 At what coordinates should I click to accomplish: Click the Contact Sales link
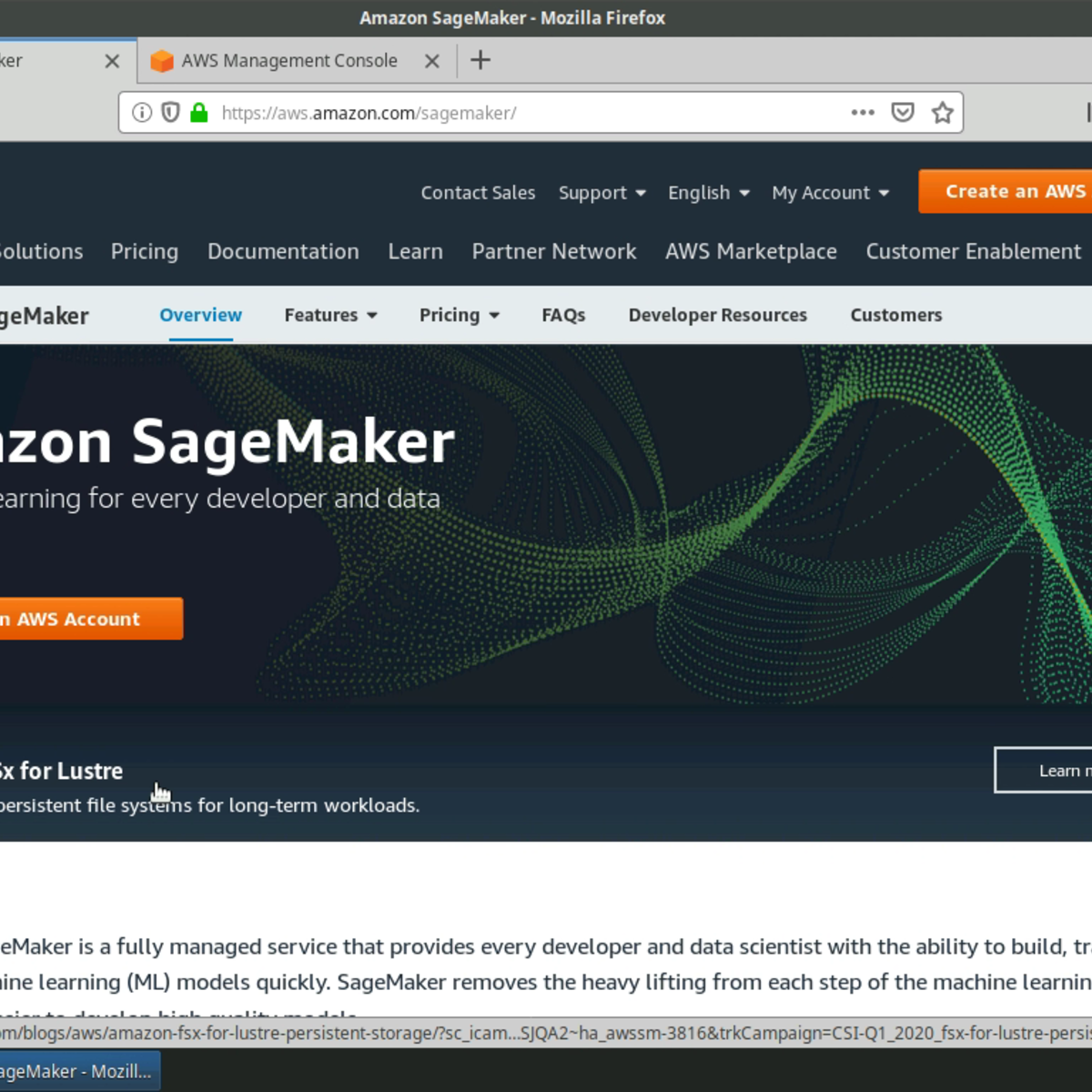[478, 193]
